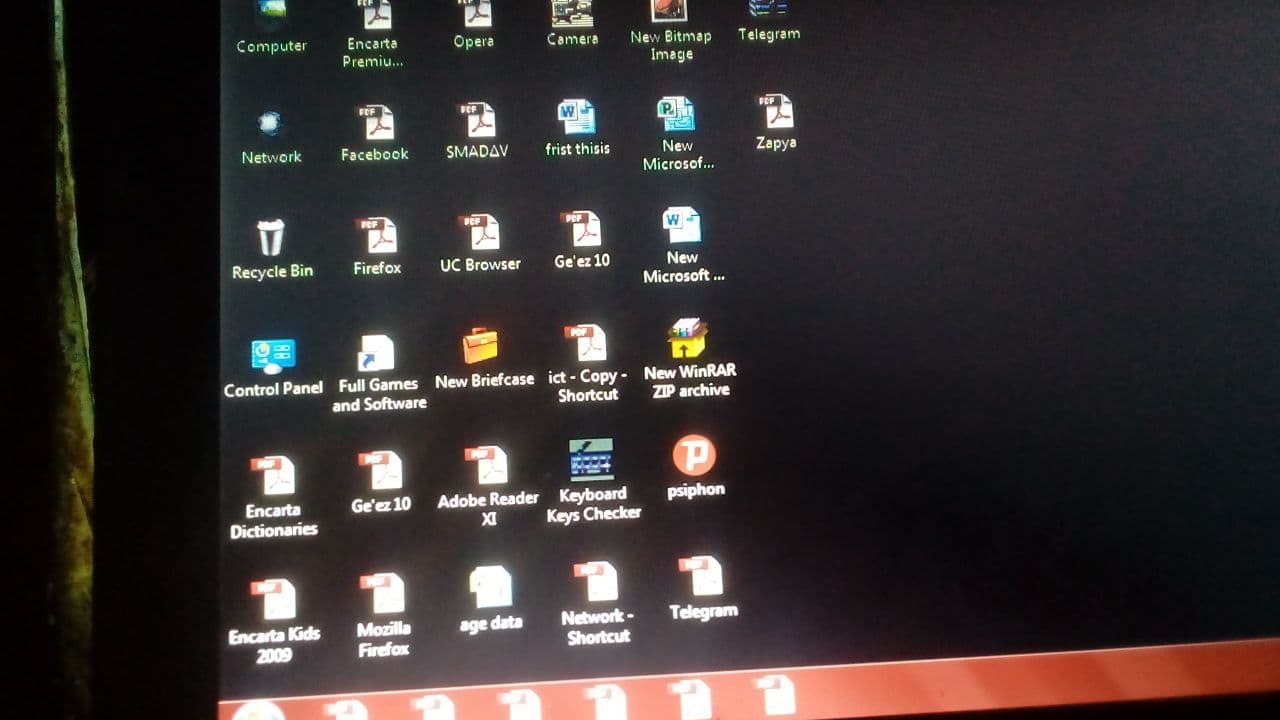The height and width of the screenshot is (720, 1280).
Task: Click the Encarta Dictionaries icon
Action: tap(273, 498)
